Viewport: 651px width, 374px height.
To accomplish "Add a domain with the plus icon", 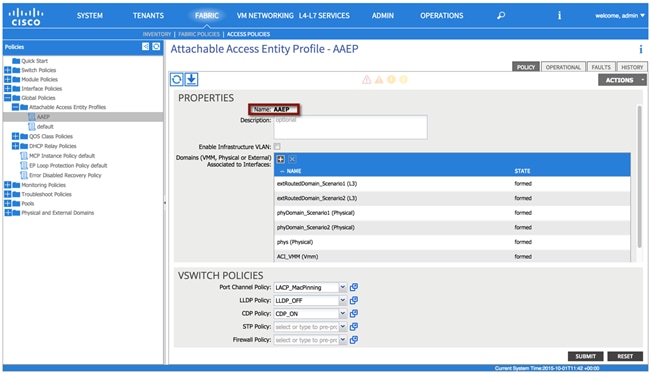I will coord(281,159).
